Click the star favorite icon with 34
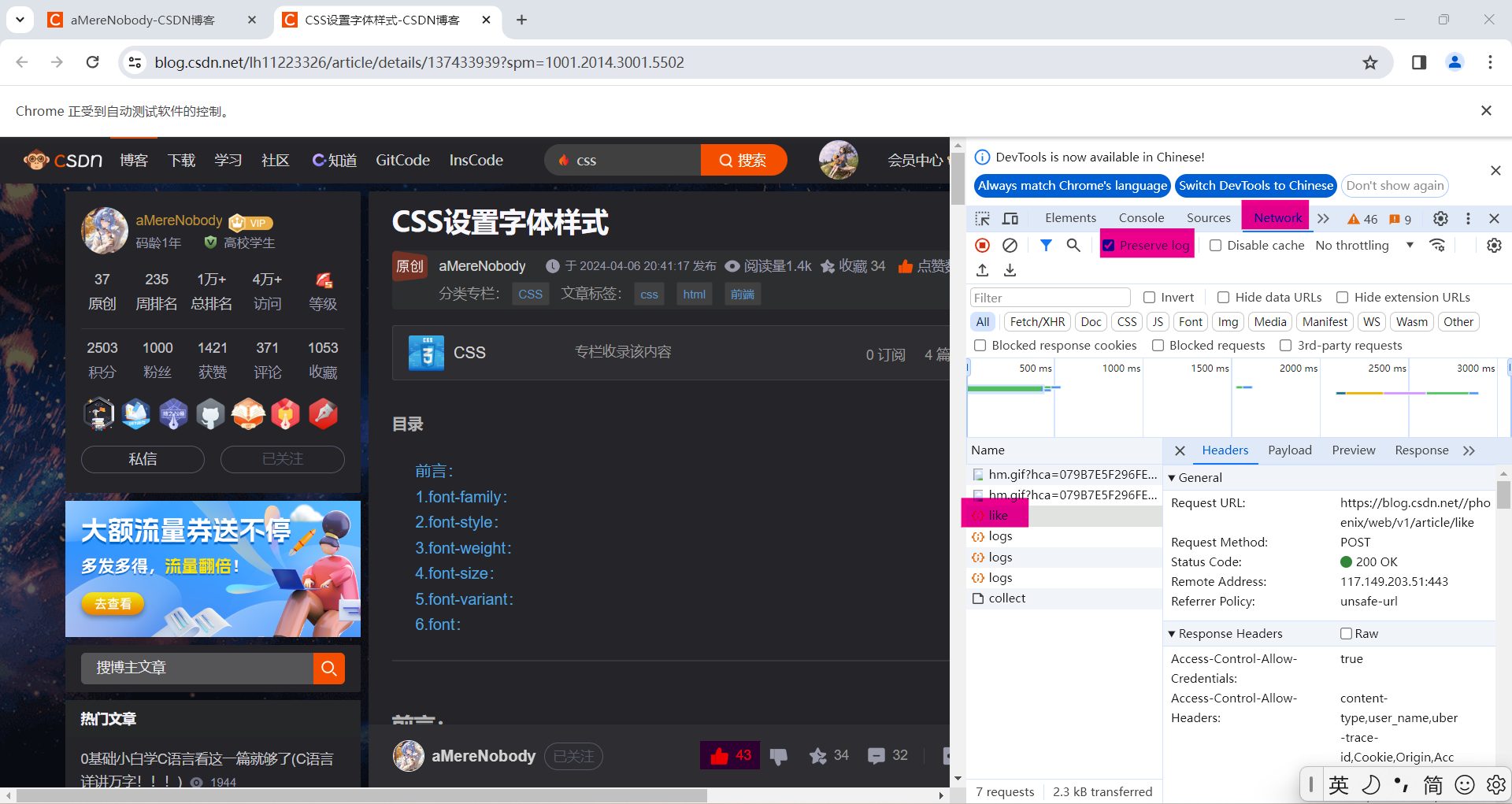This screenshot has height=804, width=1512. (828, 756)
